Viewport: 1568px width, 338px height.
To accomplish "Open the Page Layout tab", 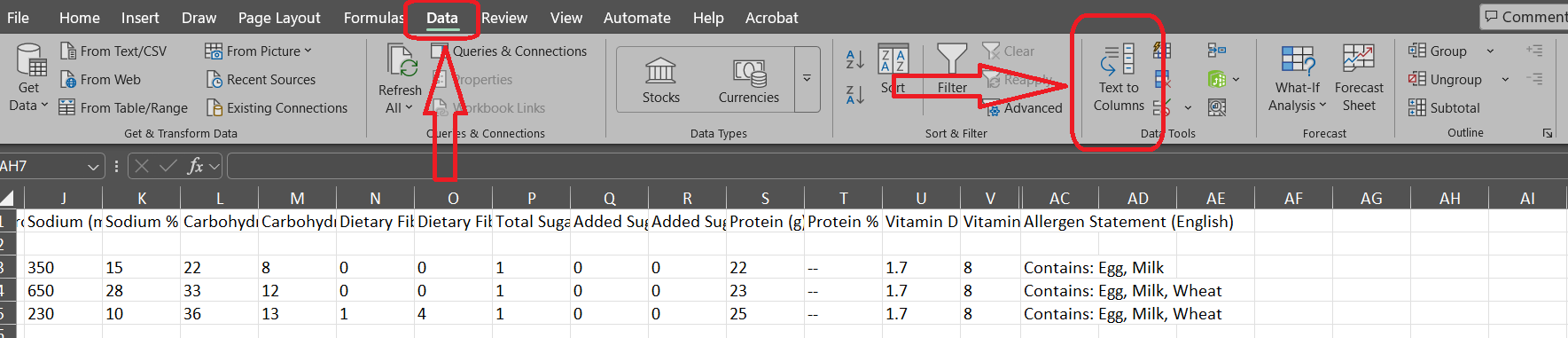I will click(279, 18).
